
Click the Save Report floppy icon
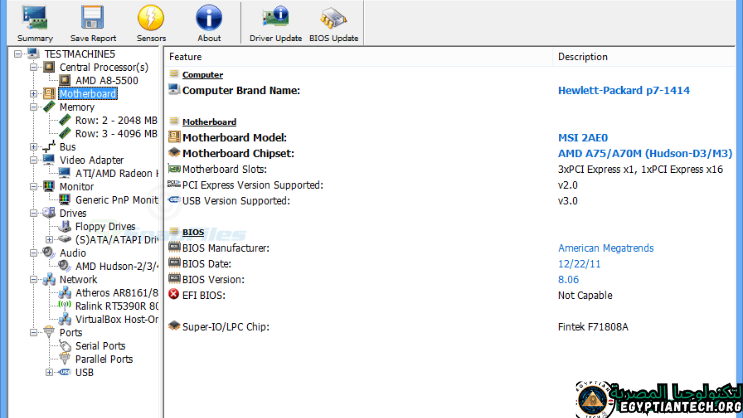(x=92, y=22)
